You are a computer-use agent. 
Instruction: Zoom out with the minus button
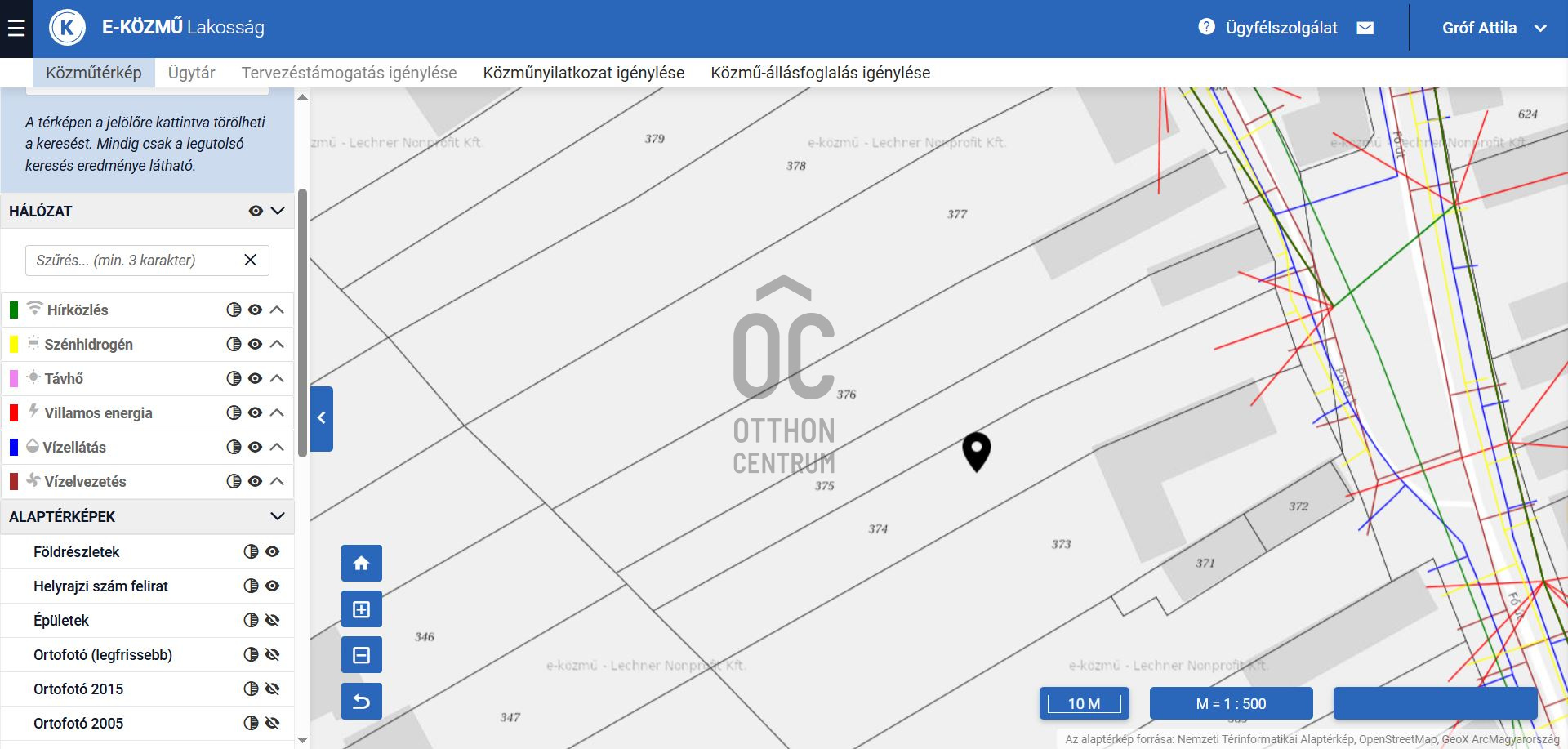click(361, 655)
